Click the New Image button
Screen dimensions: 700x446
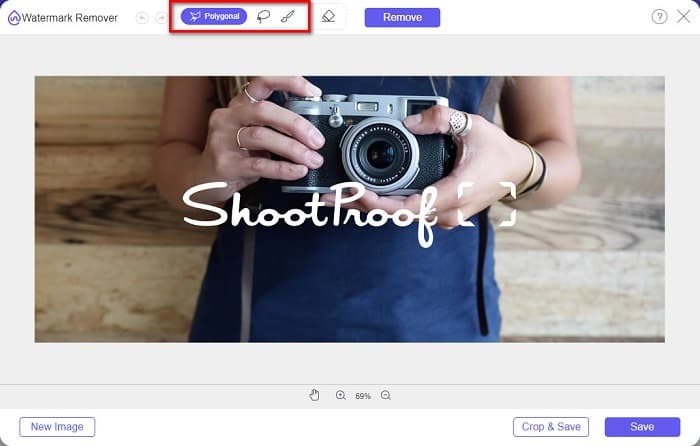(x=57, y=427)
